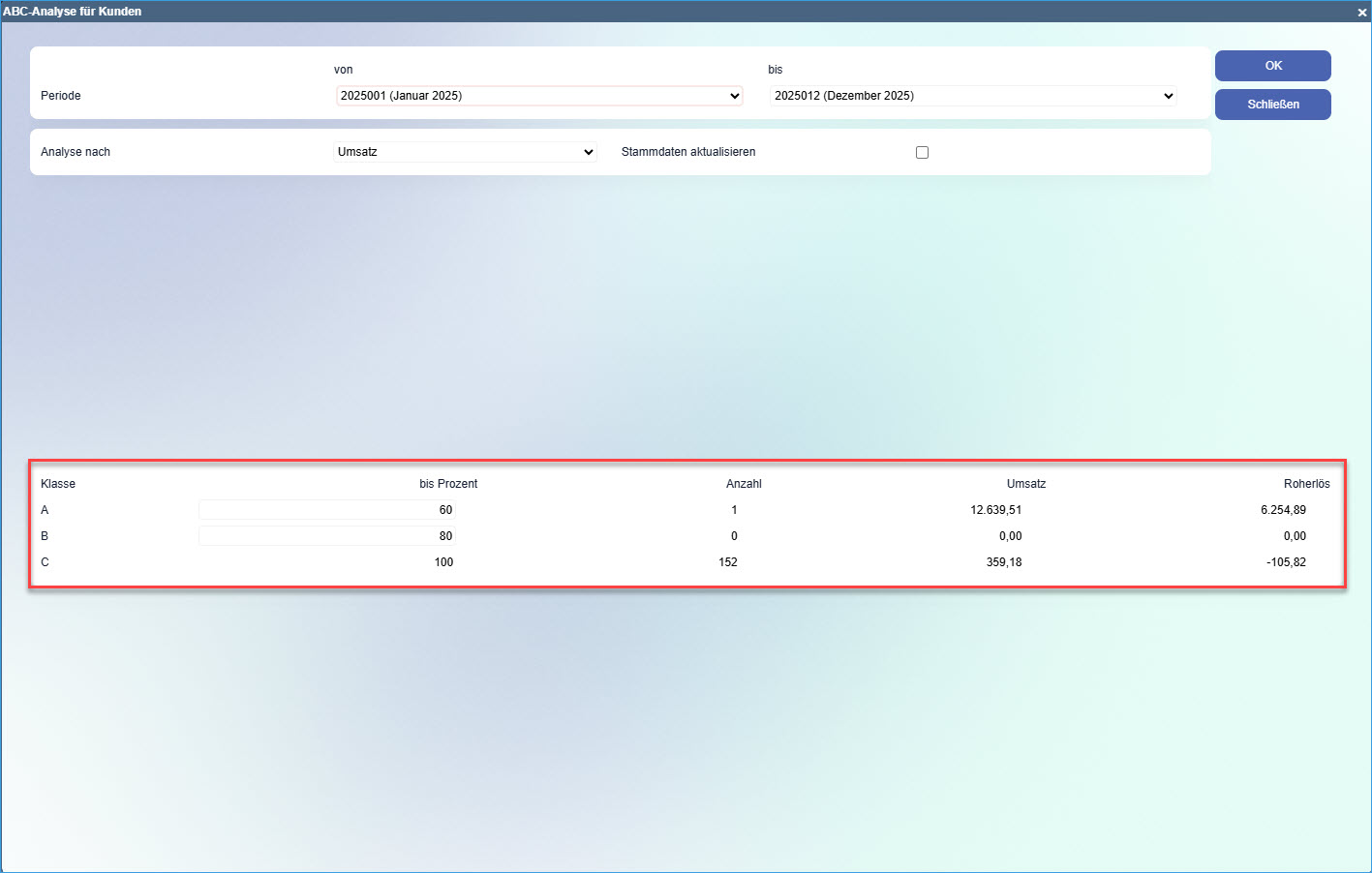Click the class C percent value 100
Screen dimensions: 1372x873
pos(443,562)
